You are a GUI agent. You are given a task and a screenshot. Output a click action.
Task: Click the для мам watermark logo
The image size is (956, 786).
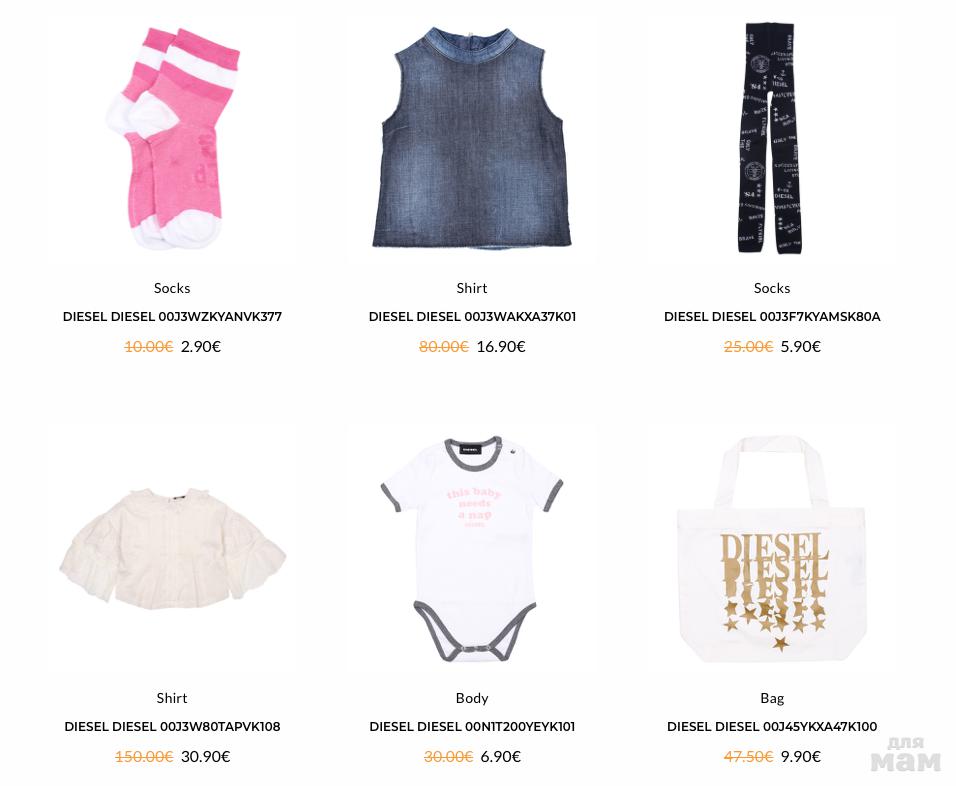pos(906,754)
